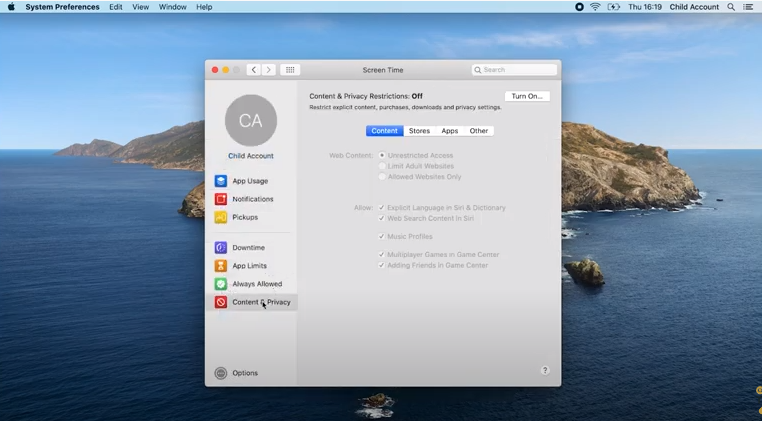Viewport: 762px width, 421px height.
Task: Click the Wi-Fi status icon
Action: pos(595,7)
